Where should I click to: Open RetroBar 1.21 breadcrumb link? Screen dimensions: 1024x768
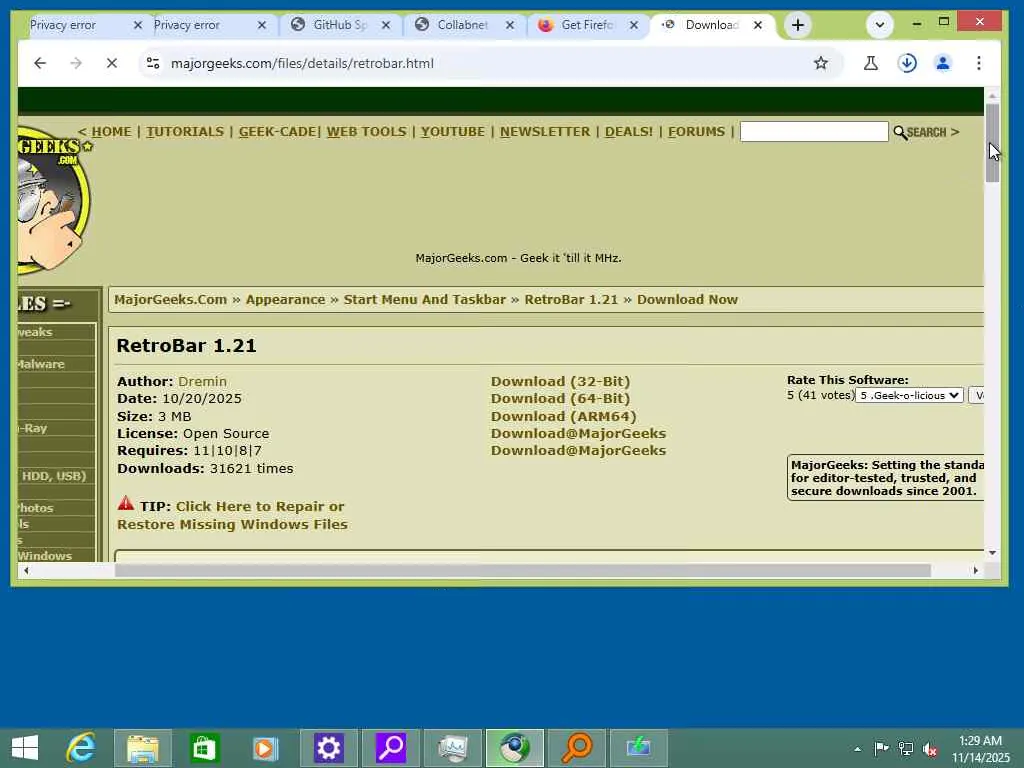click(571, 300)
